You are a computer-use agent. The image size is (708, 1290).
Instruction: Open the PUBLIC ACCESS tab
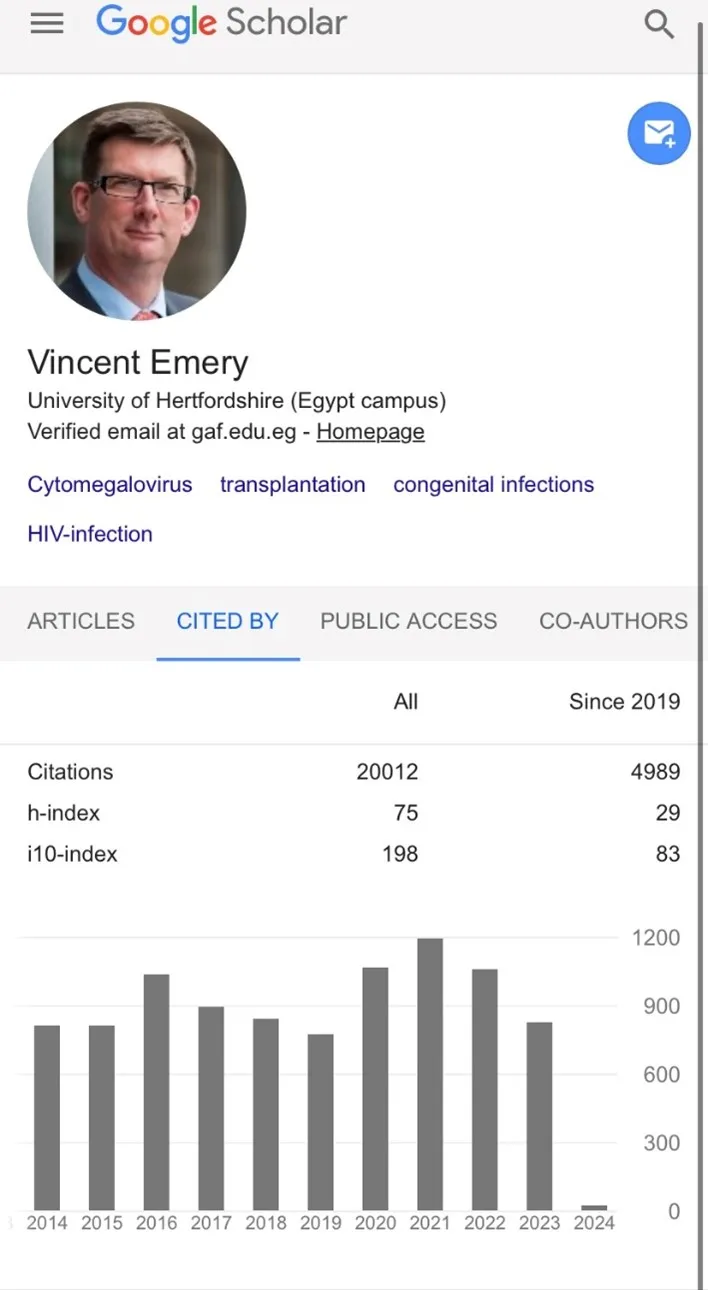(x=408, y=621)
